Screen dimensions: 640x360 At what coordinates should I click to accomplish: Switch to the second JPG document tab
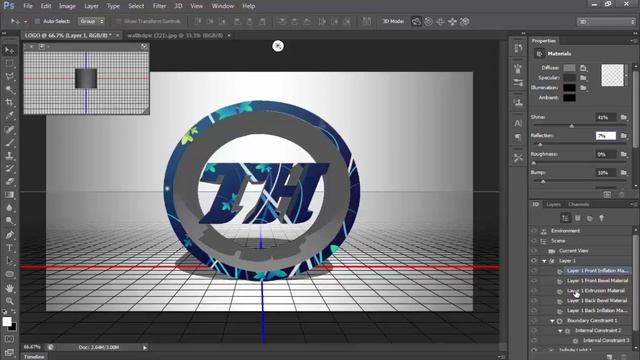coord(176,36)
